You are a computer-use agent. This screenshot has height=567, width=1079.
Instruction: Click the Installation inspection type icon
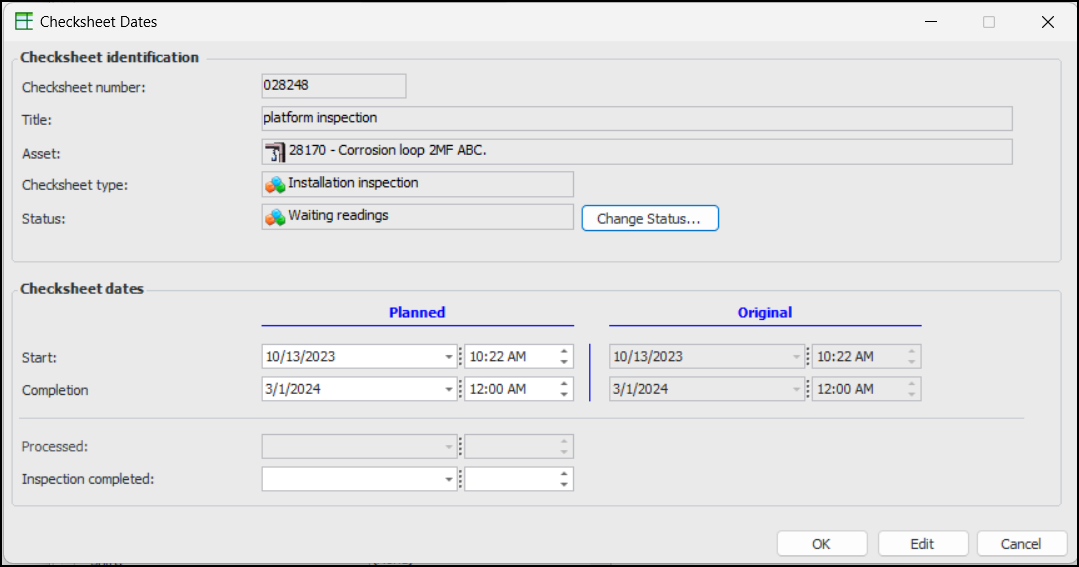[275, 184]
